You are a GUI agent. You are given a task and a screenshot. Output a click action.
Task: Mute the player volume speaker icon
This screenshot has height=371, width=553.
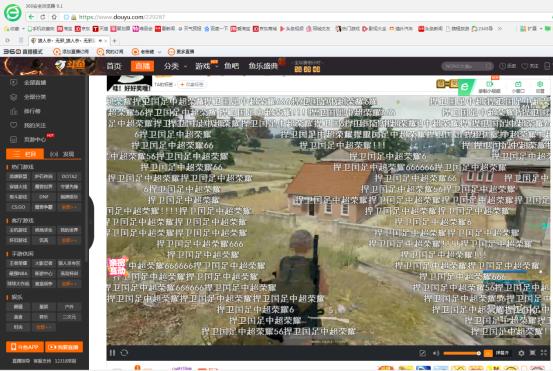coord(436,353)
